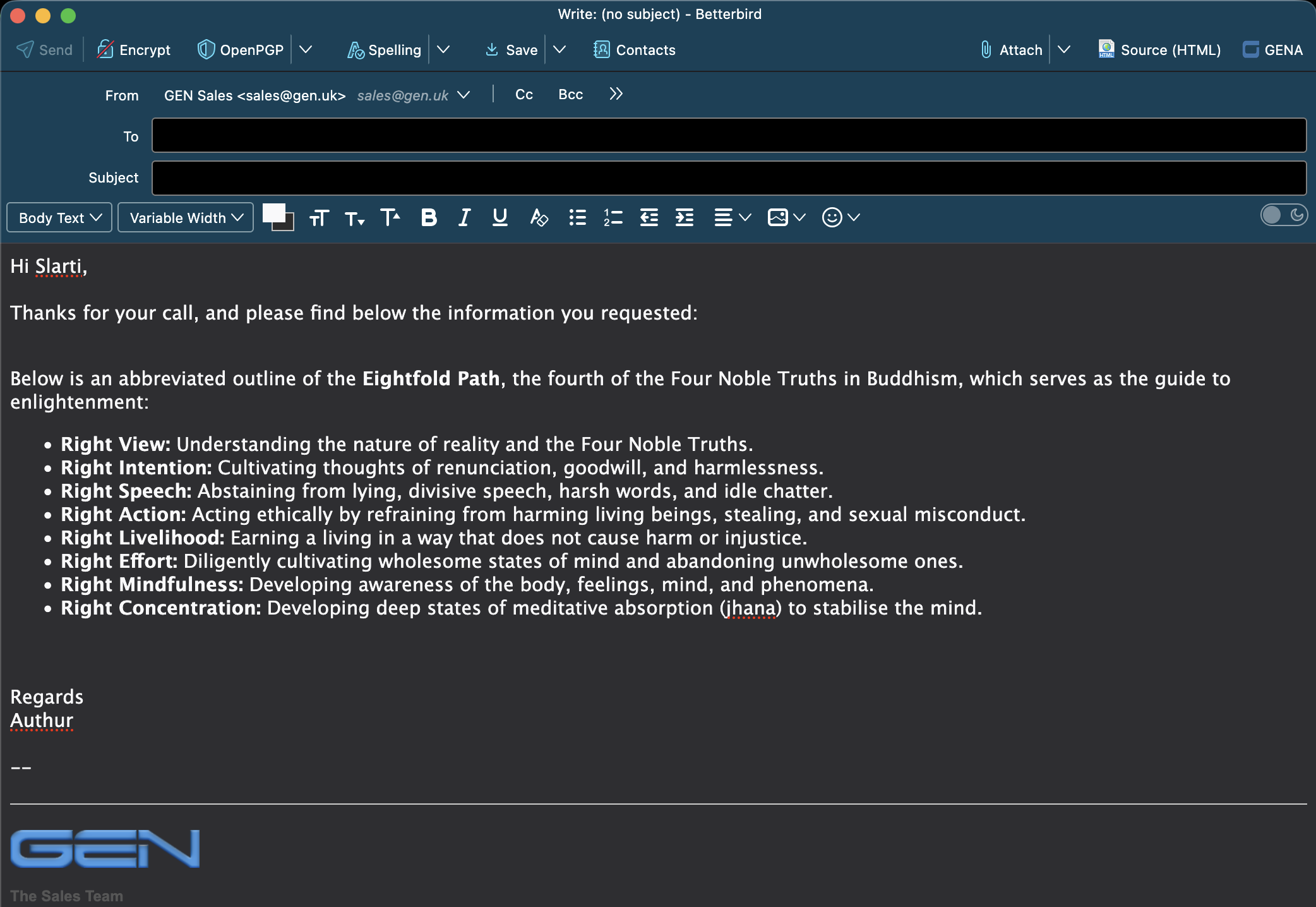Click the Send button

click(x=44, y=50)
